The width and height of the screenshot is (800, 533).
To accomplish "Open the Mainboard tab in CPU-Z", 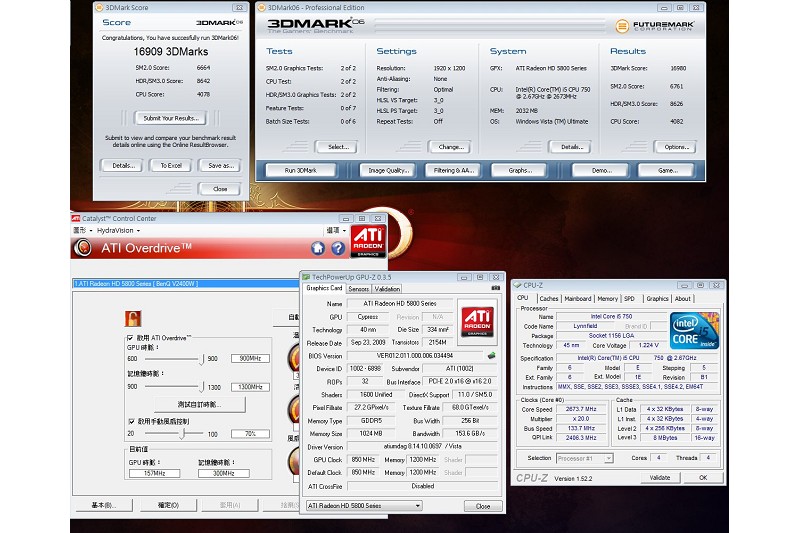I will 578,299.
